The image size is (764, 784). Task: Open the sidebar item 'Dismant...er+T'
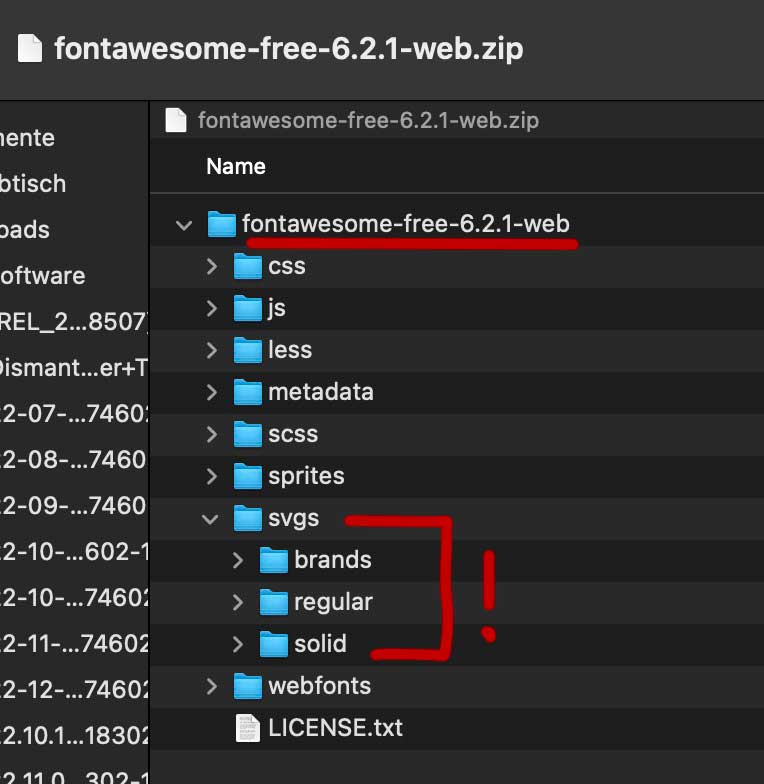74,368
